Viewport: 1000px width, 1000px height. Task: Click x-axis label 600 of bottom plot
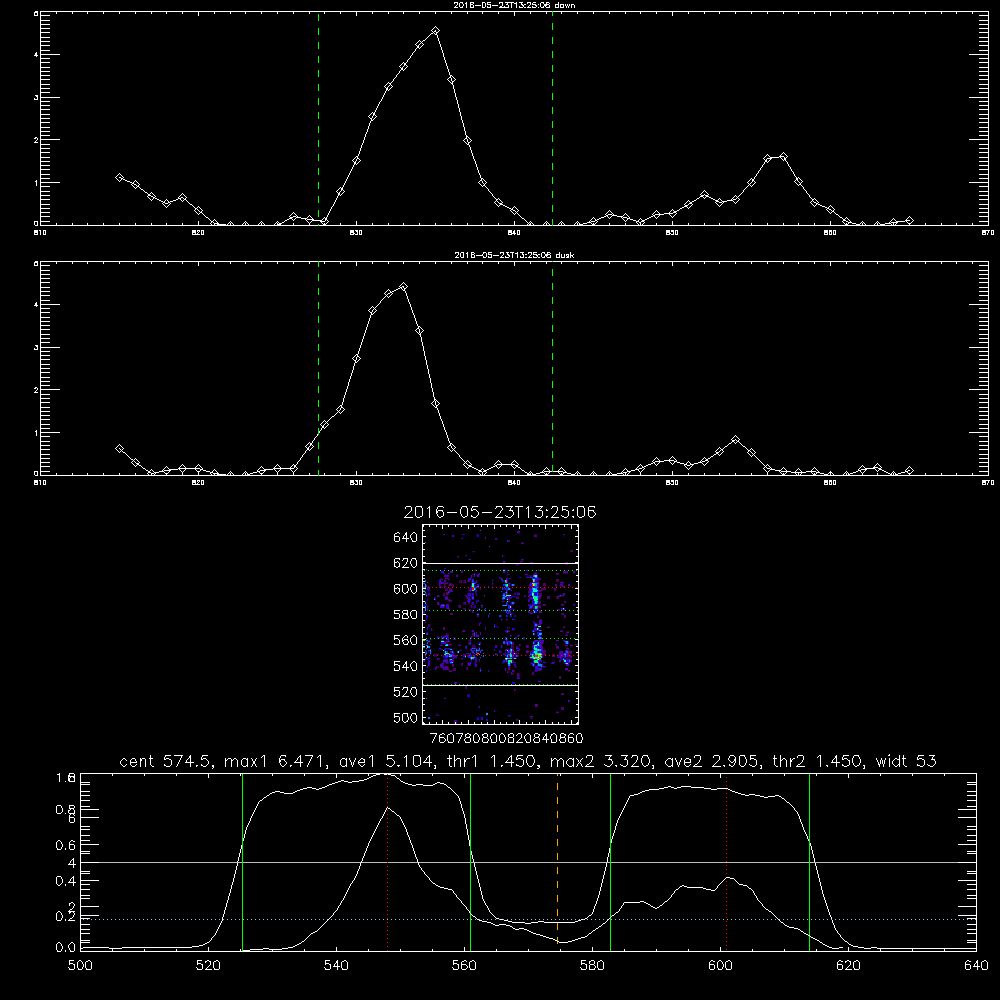720,966
